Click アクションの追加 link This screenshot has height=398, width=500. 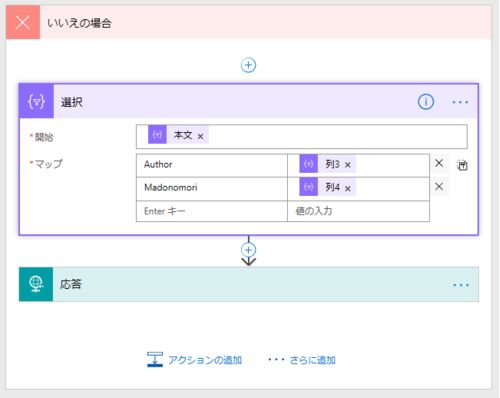(205, 360)
